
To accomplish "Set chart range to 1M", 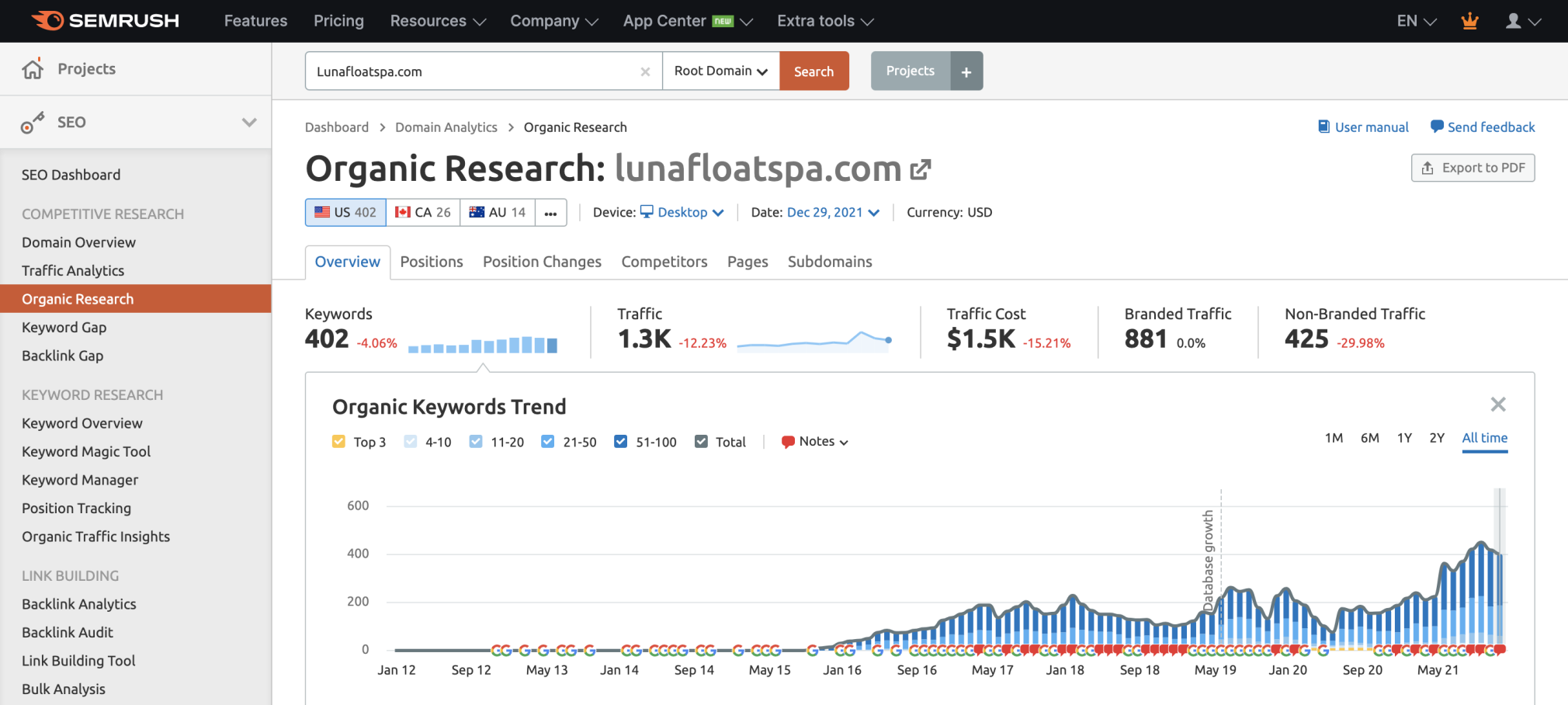I will coord(1334,438).
